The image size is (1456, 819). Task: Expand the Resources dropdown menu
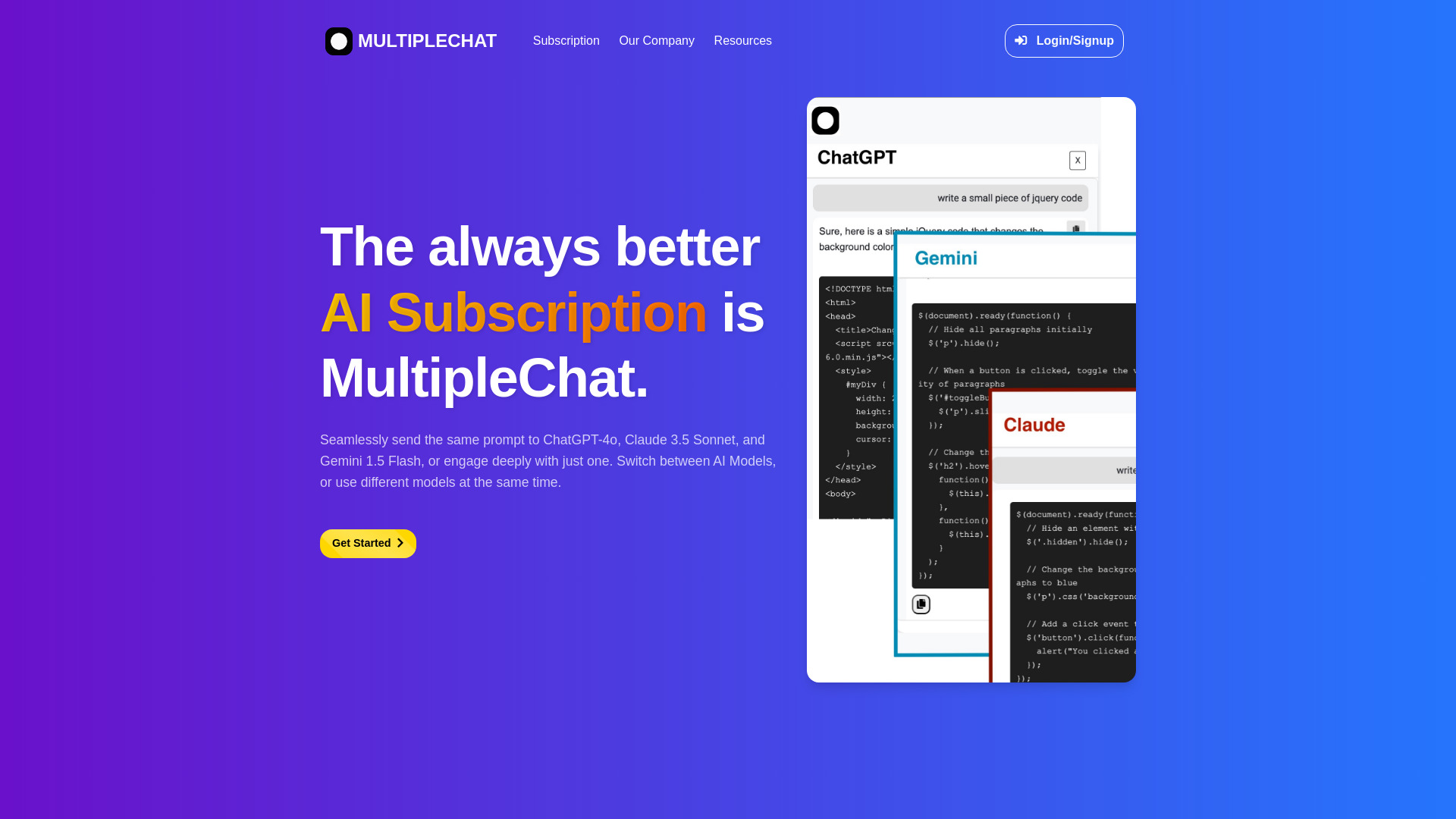point(743,41)
